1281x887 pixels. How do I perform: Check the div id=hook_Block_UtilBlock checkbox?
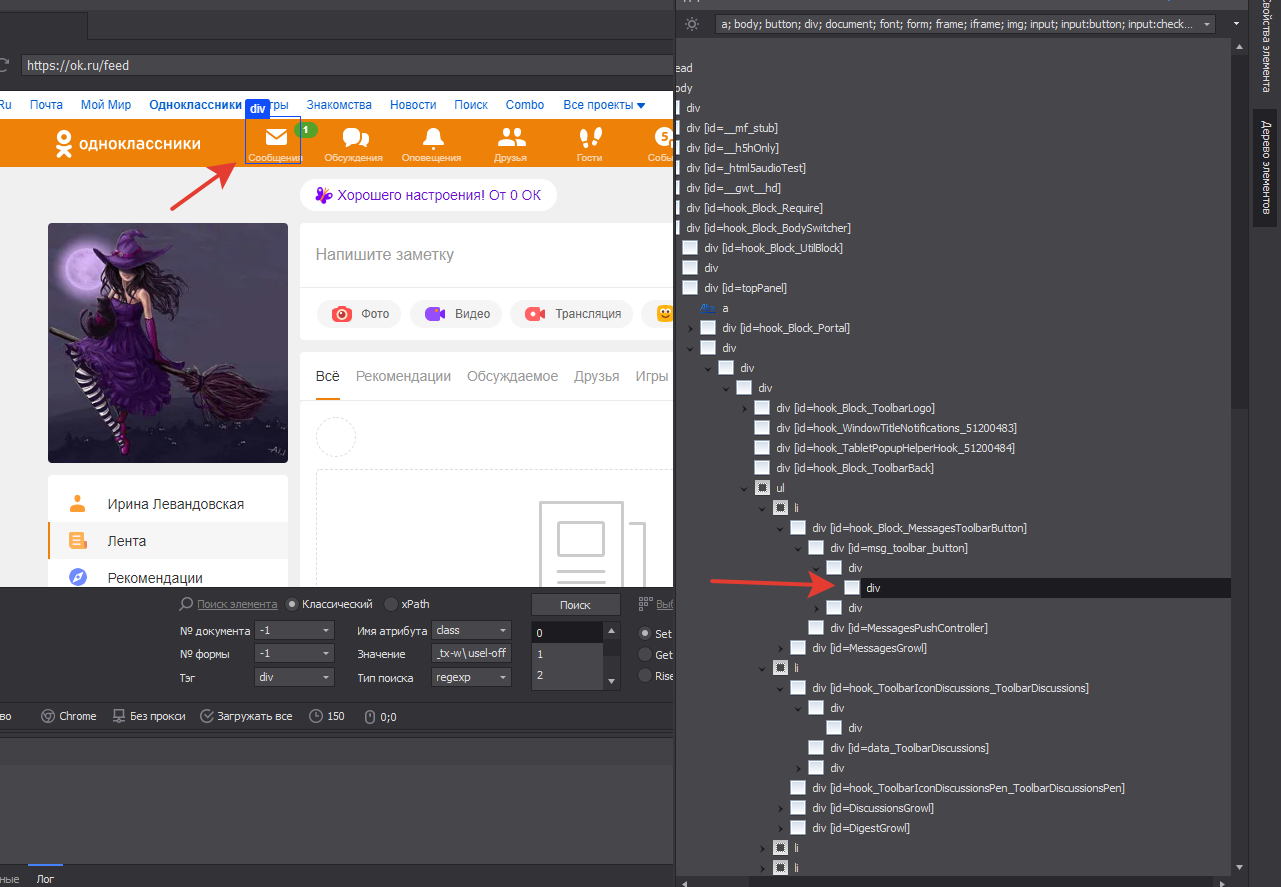pyautogui.click(x=690, y=248)
